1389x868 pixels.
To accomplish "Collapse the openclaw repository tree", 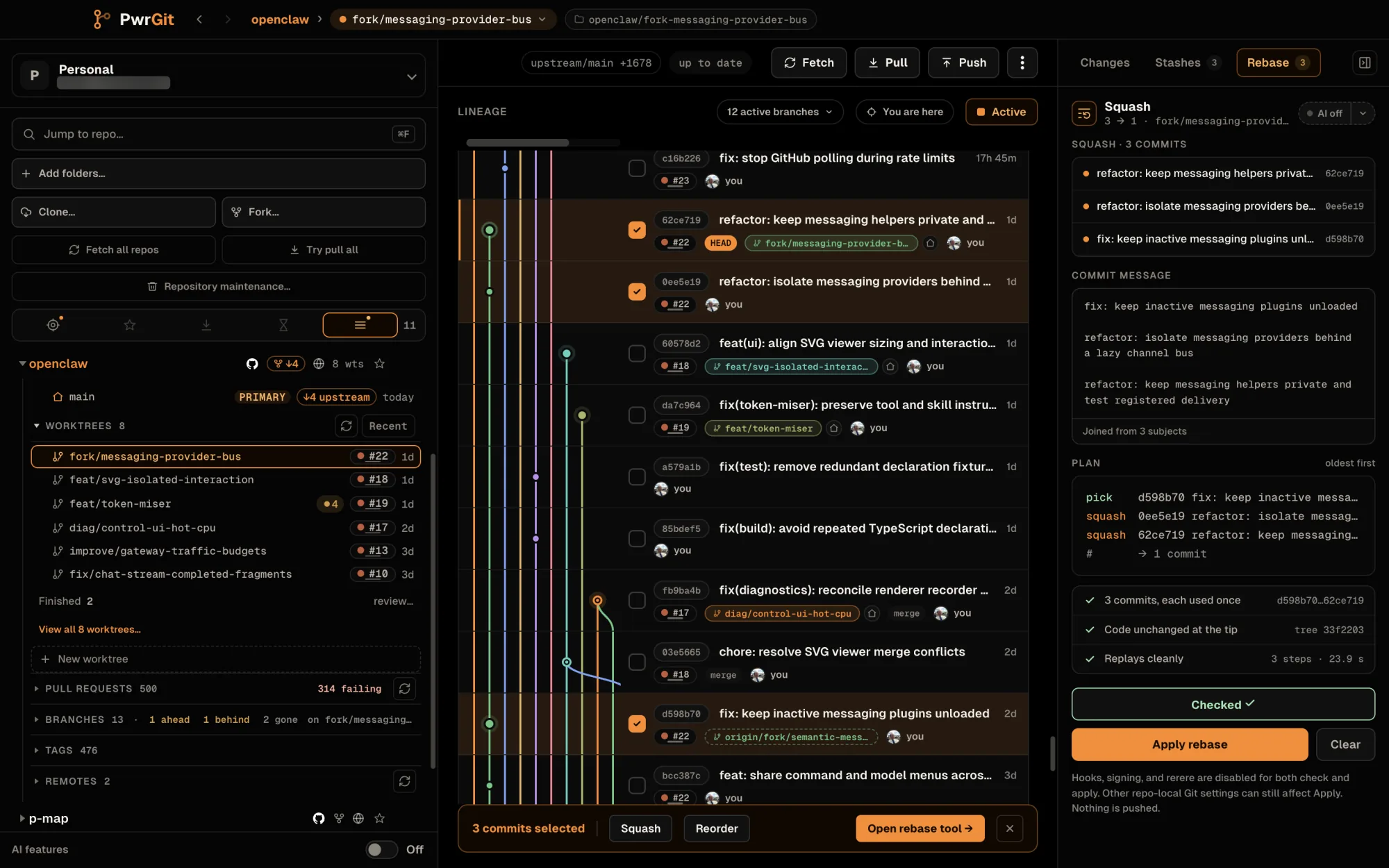I will (22, 364).
